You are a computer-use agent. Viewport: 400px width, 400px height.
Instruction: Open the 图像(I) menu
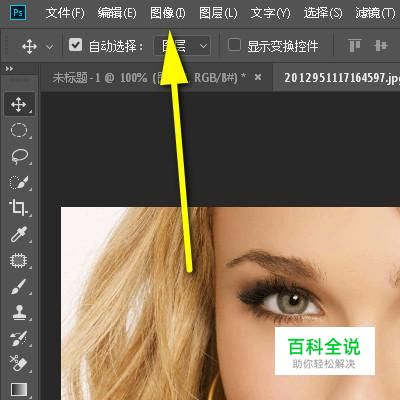[167, 13]
